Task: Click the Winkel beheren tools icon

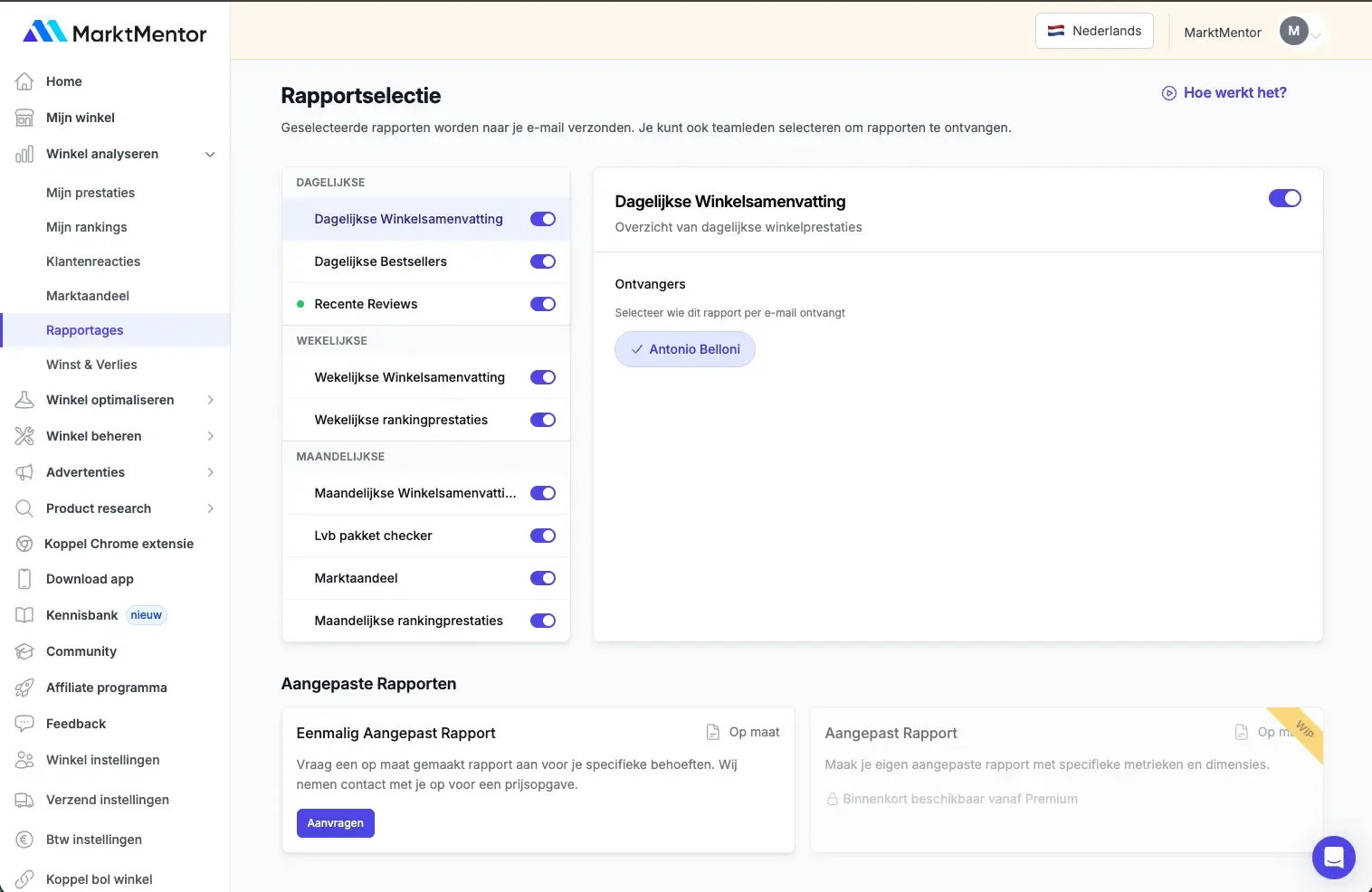Action: point(24,436)
